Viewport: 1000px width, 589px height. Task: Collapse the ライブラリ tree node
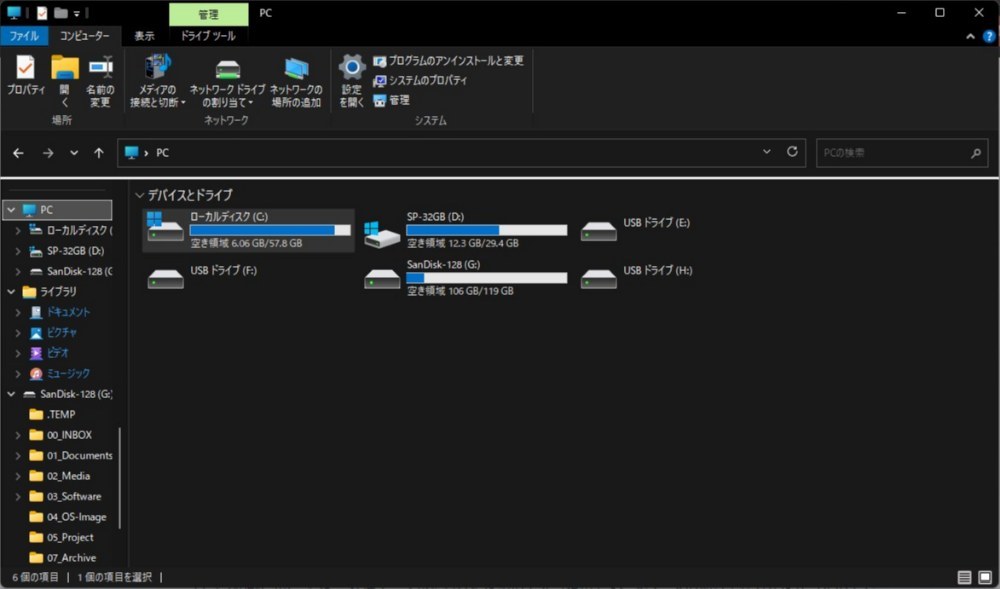pos(11,291)
